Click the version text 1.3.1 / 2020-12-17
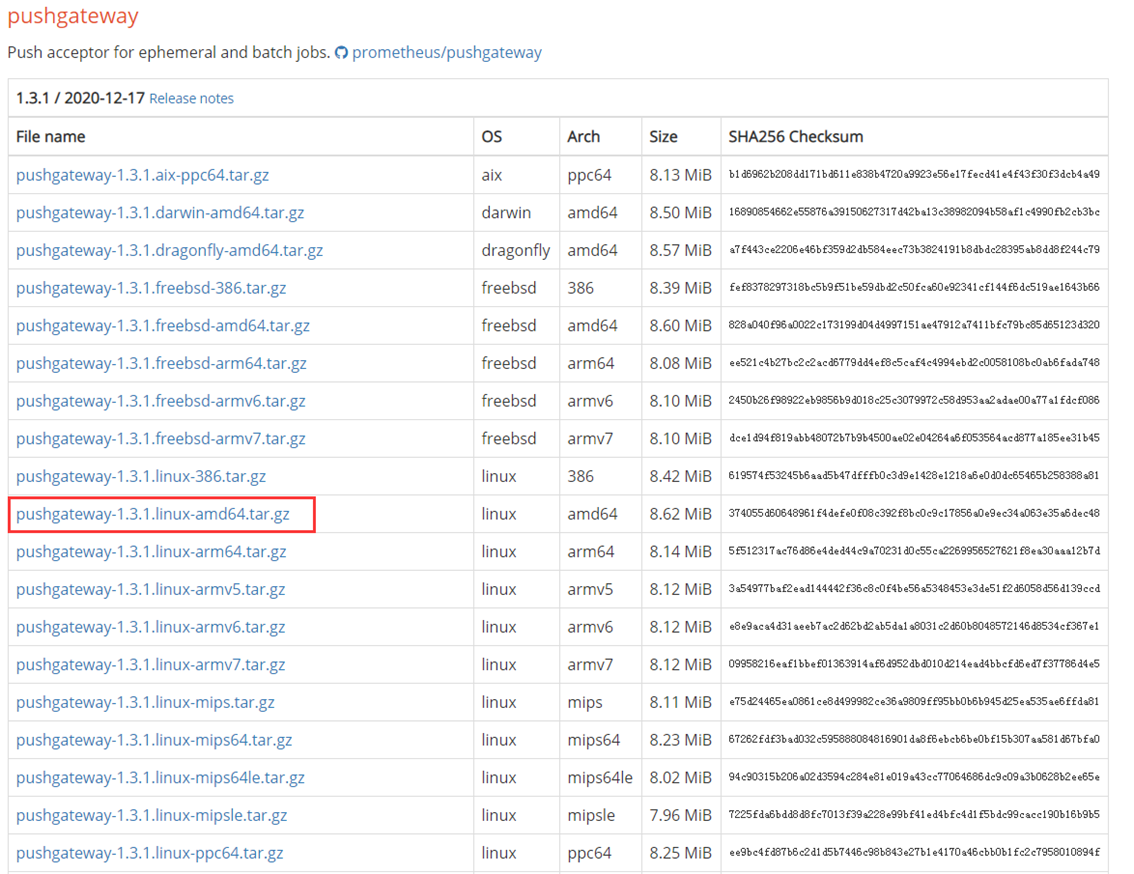This screenshot has height=874, width=1134. pos(80,98)
